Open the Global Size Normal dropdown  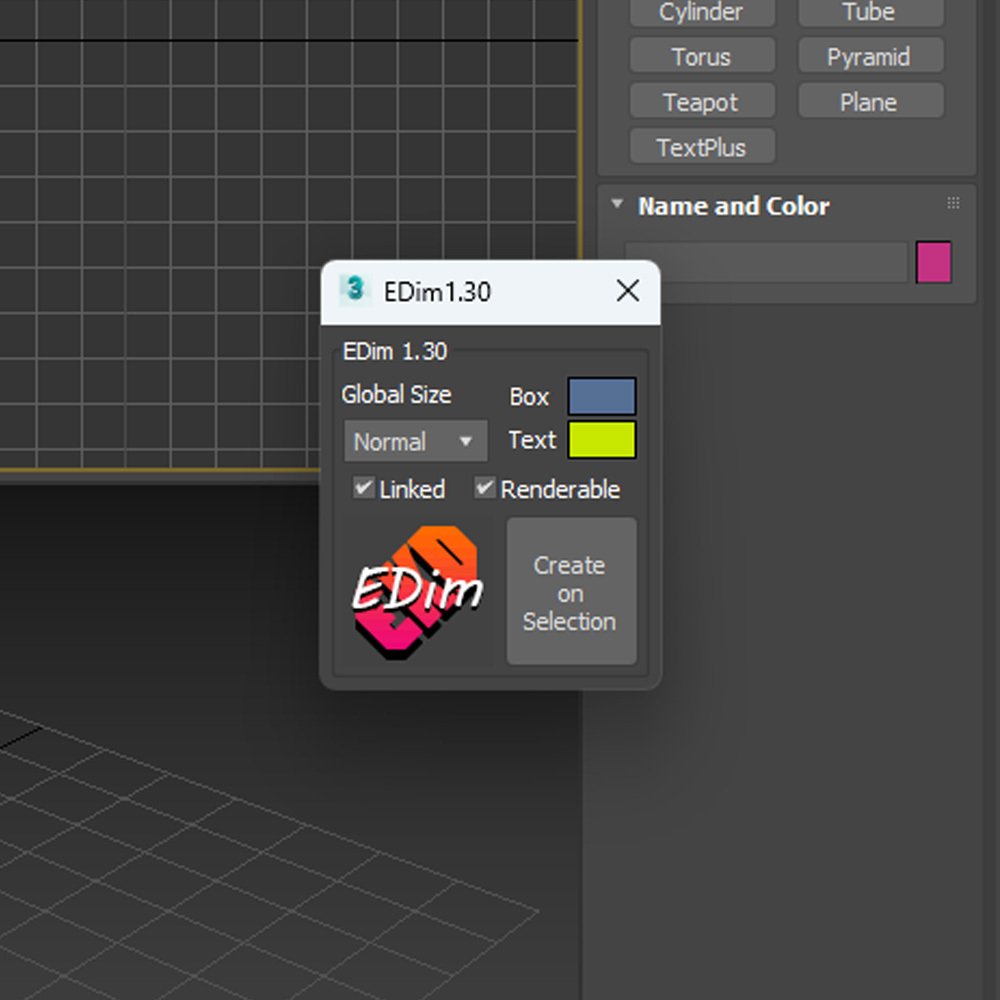coord(415,441)
